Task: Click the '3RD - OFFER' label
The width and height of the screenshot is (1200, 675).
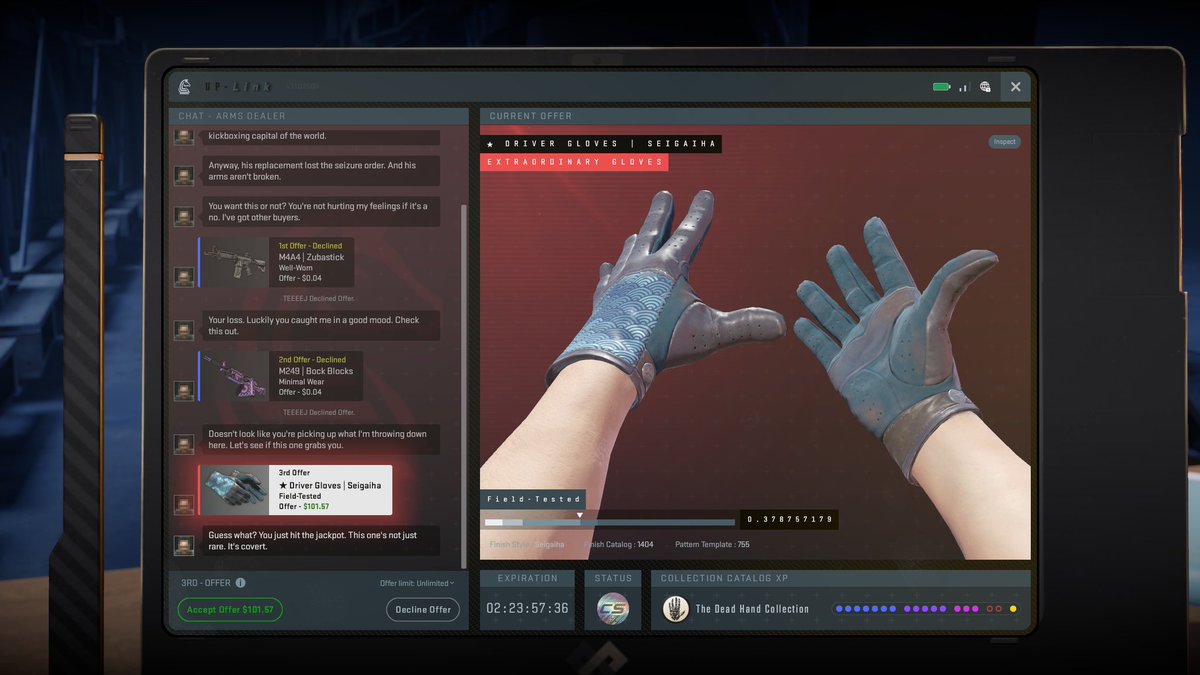Action: (x=206, y=583)
